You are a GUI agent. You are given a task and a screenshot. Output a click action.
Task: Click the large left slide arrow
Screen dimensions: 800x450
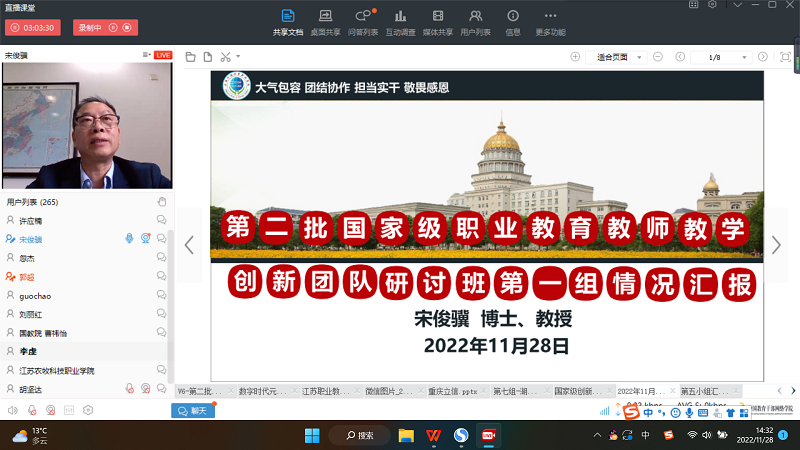pyautogui.click(x=189, y=245)
